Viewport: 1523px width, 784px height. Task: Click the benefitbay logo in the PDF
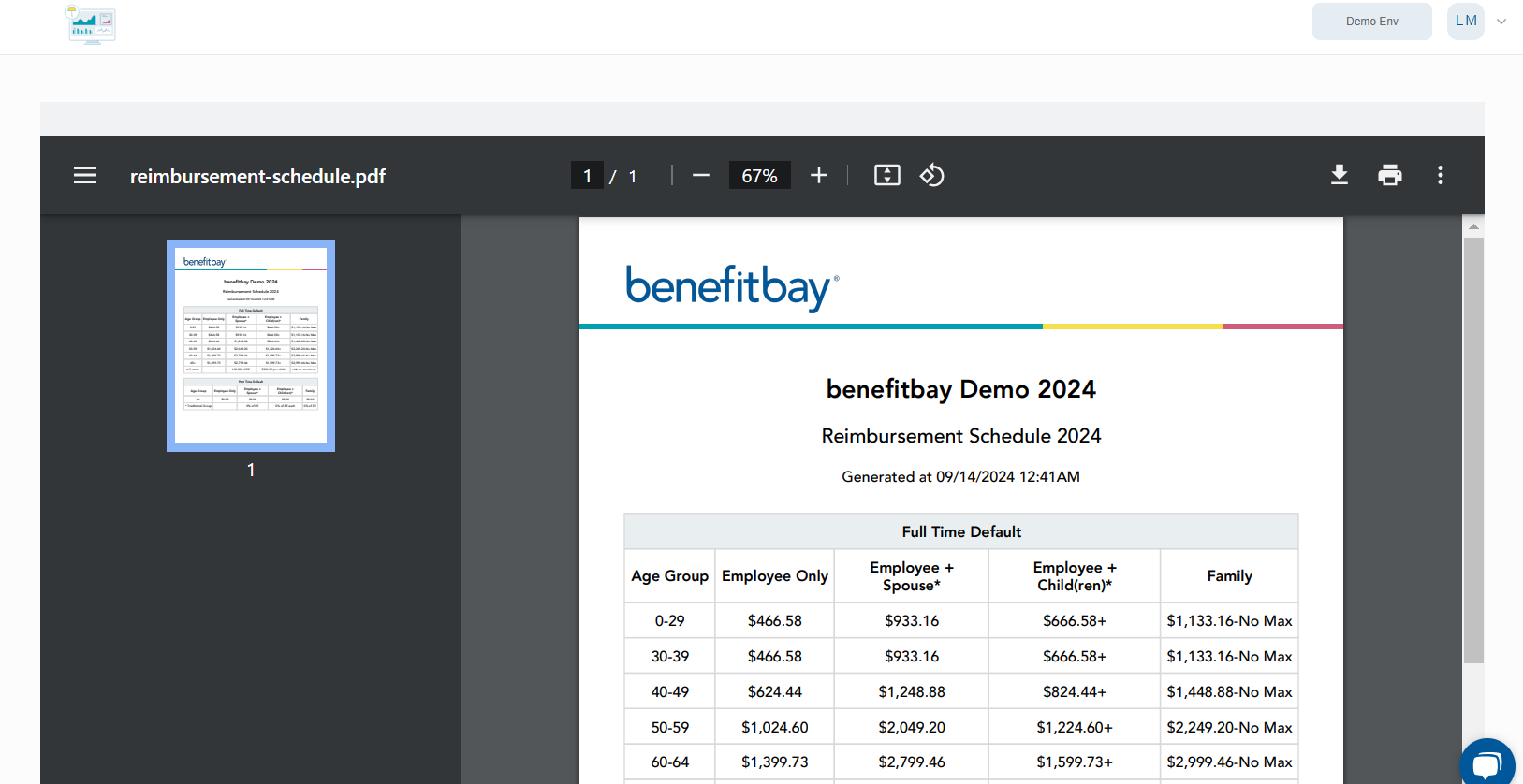(732, 287)
